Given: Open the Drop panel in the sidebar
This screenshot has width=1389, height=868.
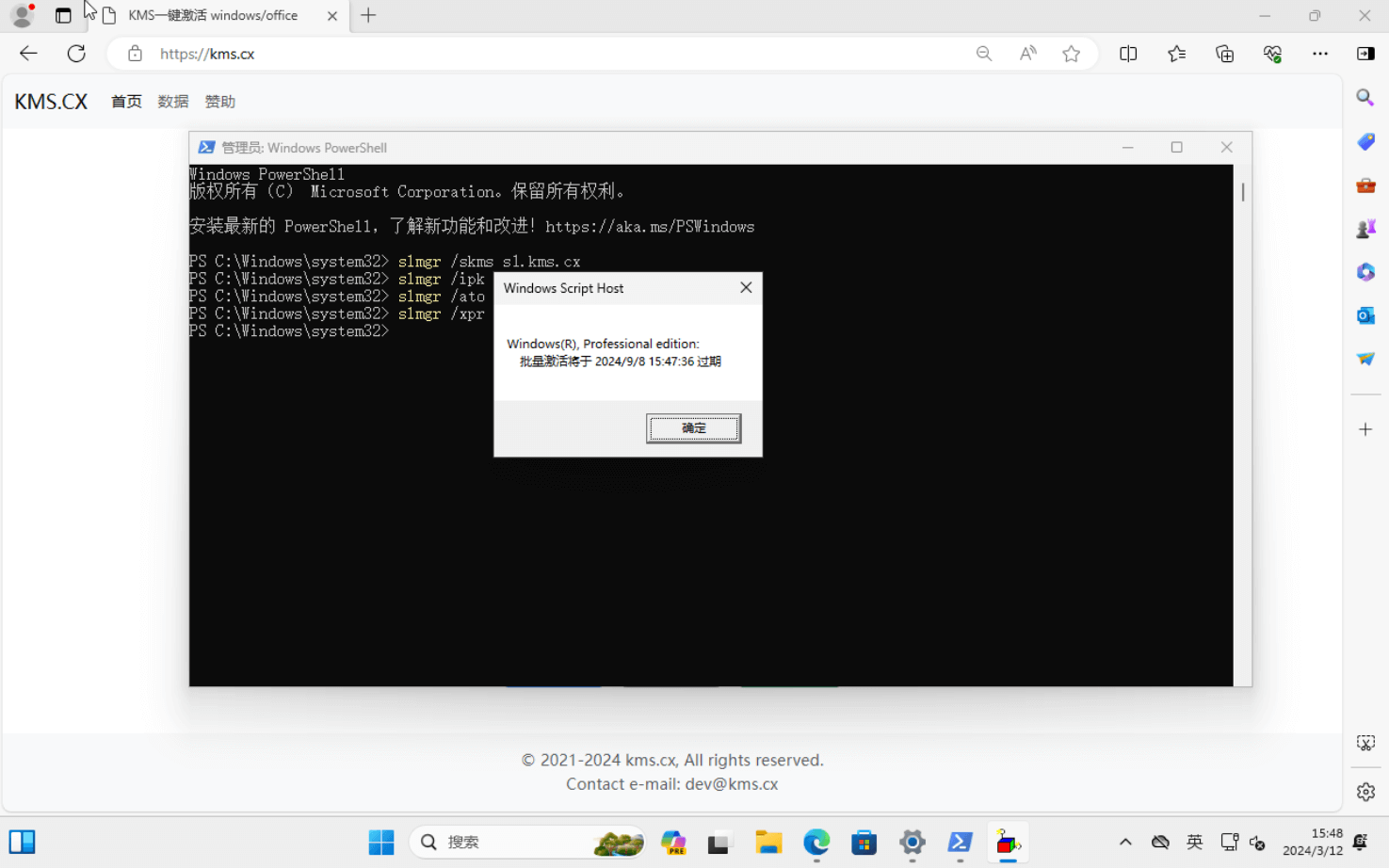Looking at the screenshot, I should (x=1365, y=358).
